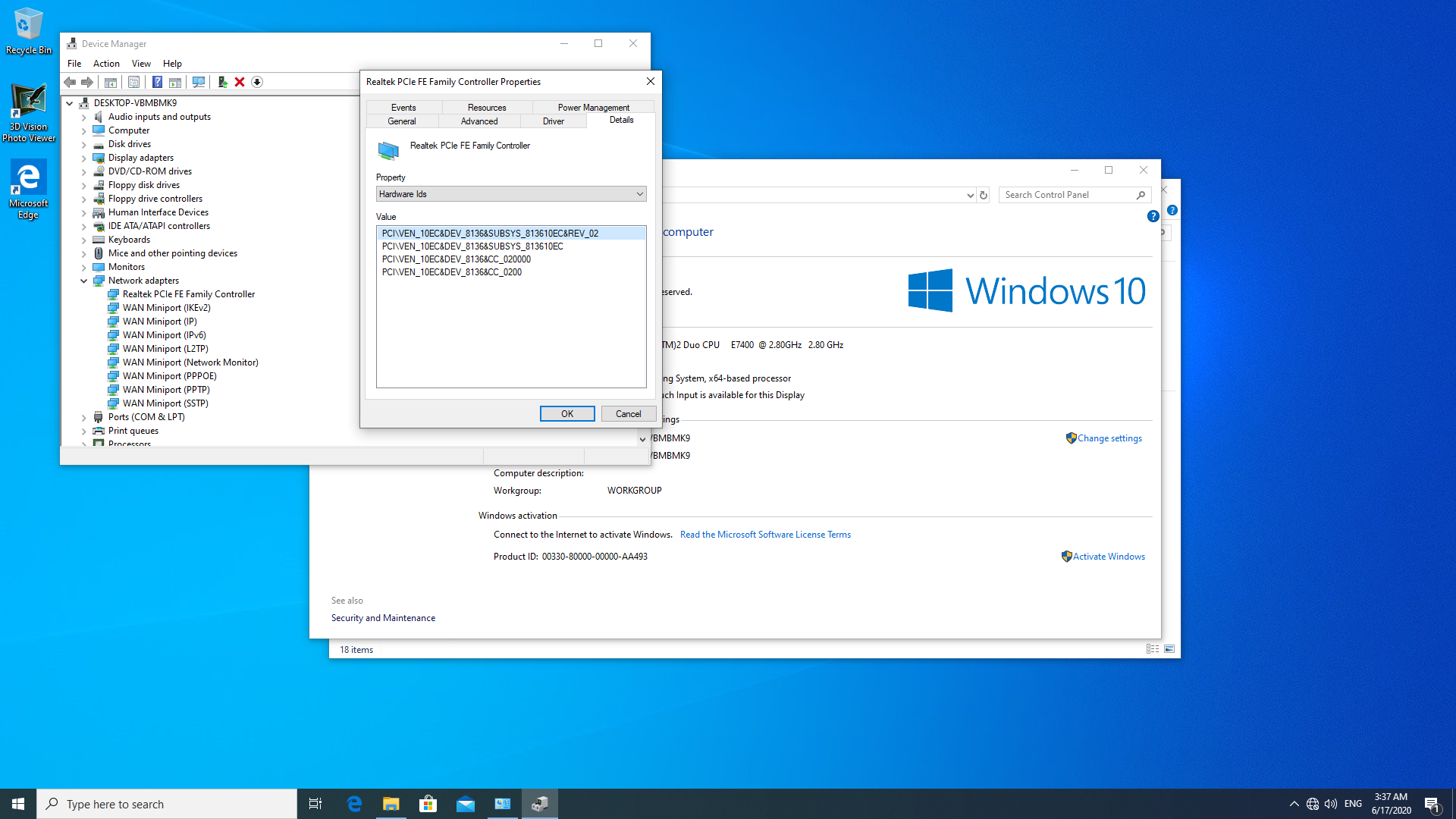Open Control Panel address bar dropdown arrow
1456x819 pixels.
click(x=970, y=195)
